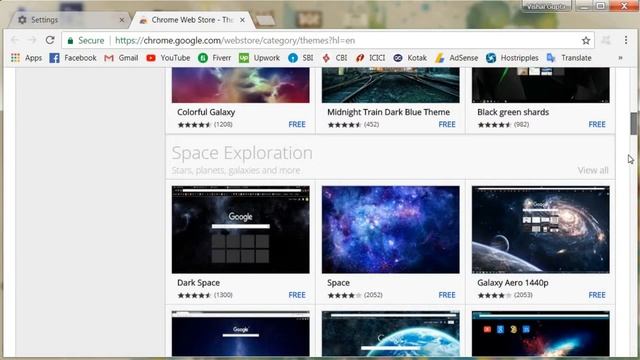Click FREE on Colorful Galaxy
This screenshot has width=640, height=360.
tap(297, 124)
